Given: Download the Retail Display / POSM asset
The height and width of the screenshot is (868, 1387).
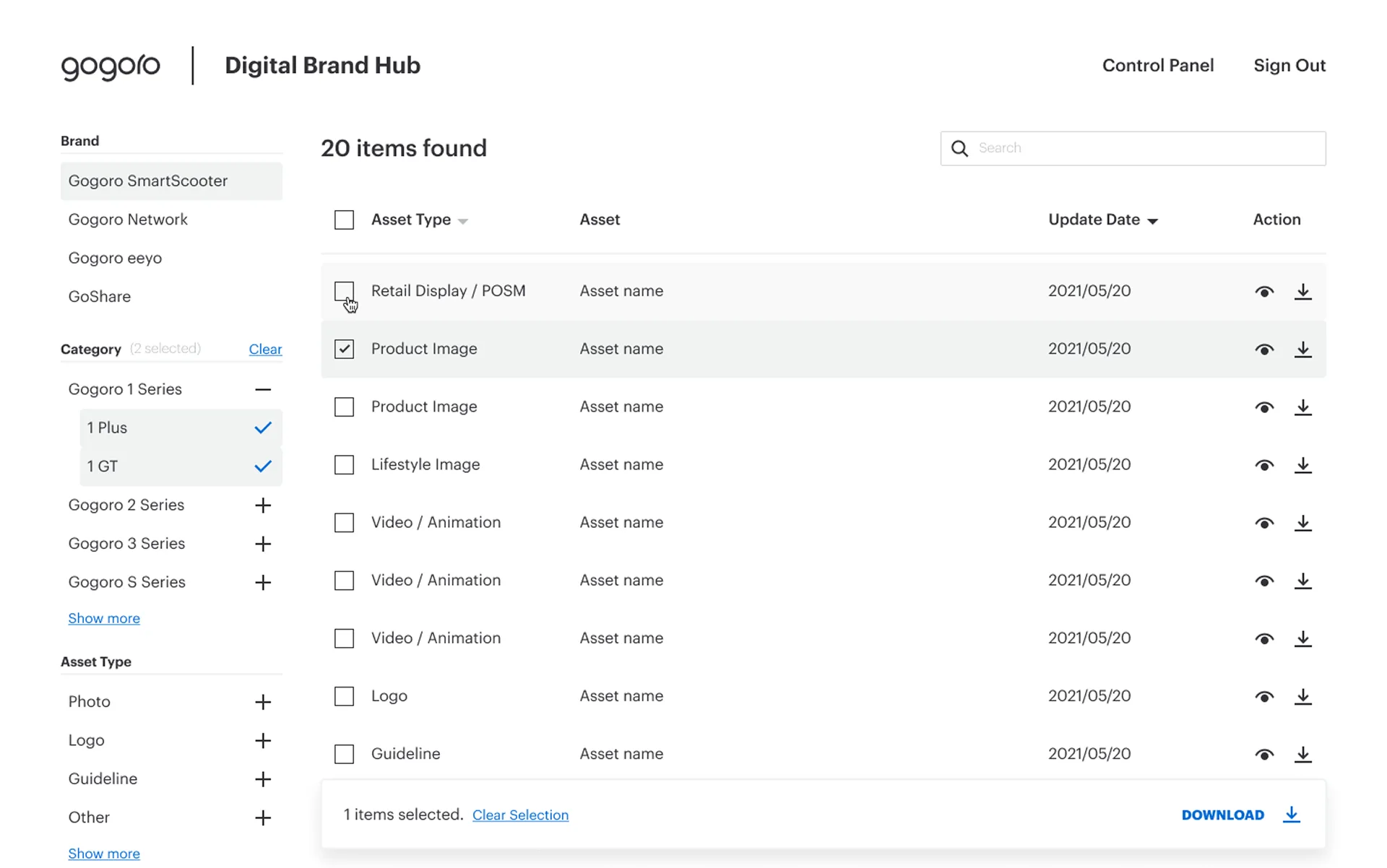Looking at the screenshot, I should tap(1302, 291).
